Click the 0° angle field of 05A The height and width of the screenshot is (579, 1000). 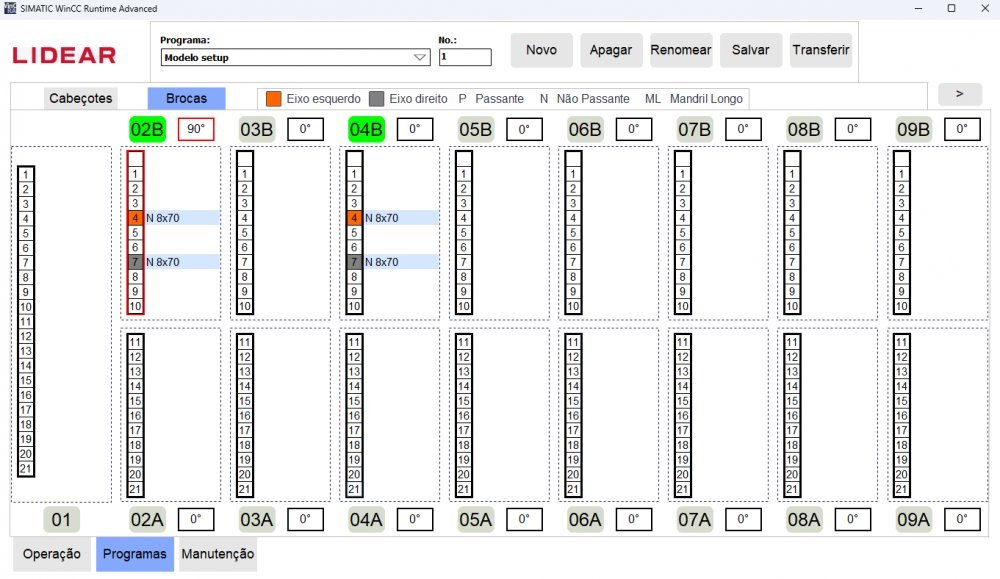pos(524,519)
